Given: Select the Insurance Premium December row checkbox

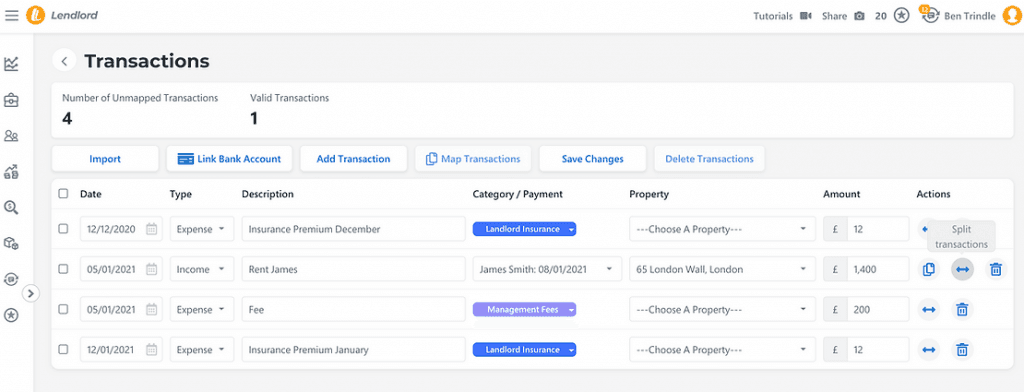Looking at the screenshot, I should click(x=63, y=229).
